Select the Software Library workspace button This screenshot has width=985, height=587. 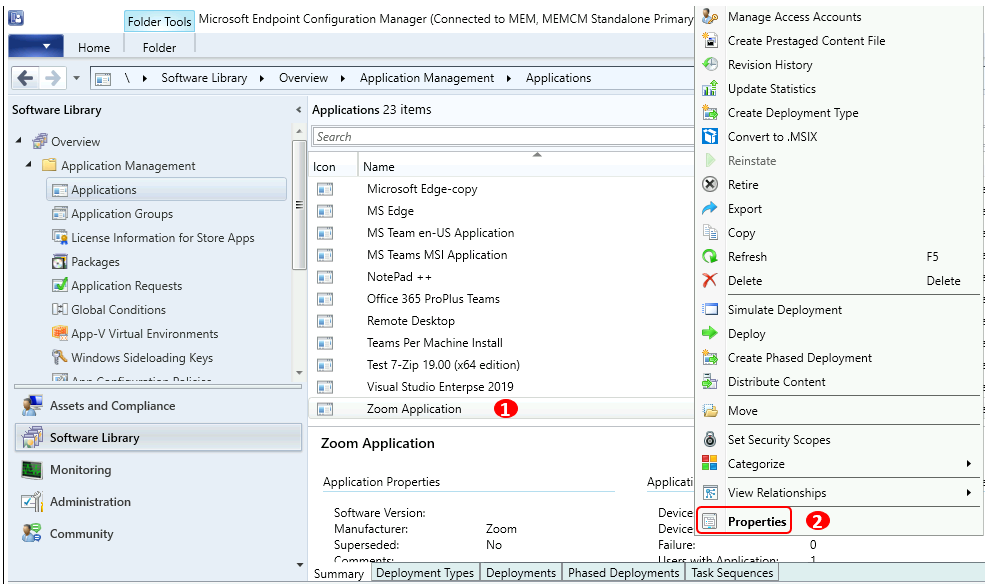[158, 437]
